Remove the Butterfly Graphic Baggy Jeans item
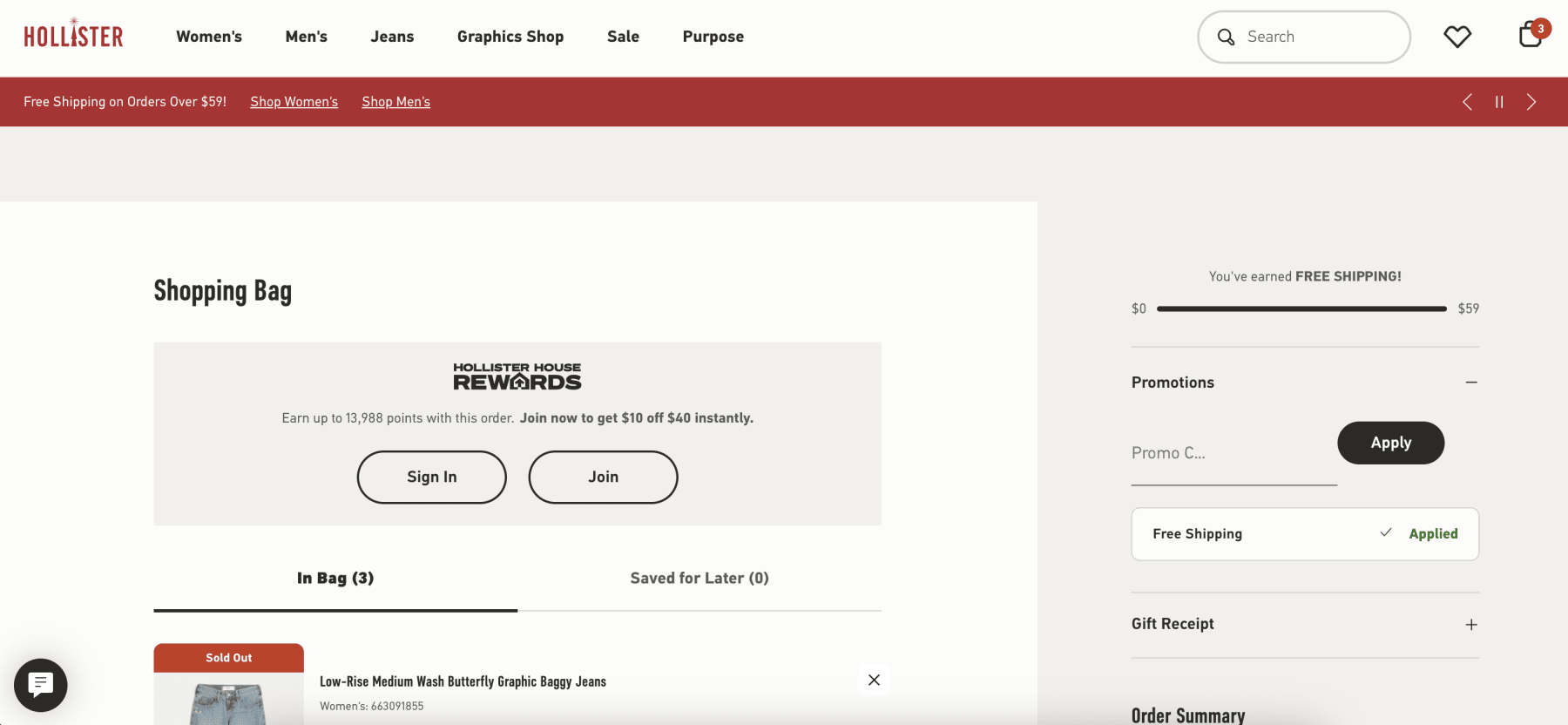The width and height of the screenshot is (1568, 725). pyautogui.click(x=874, y=680)
